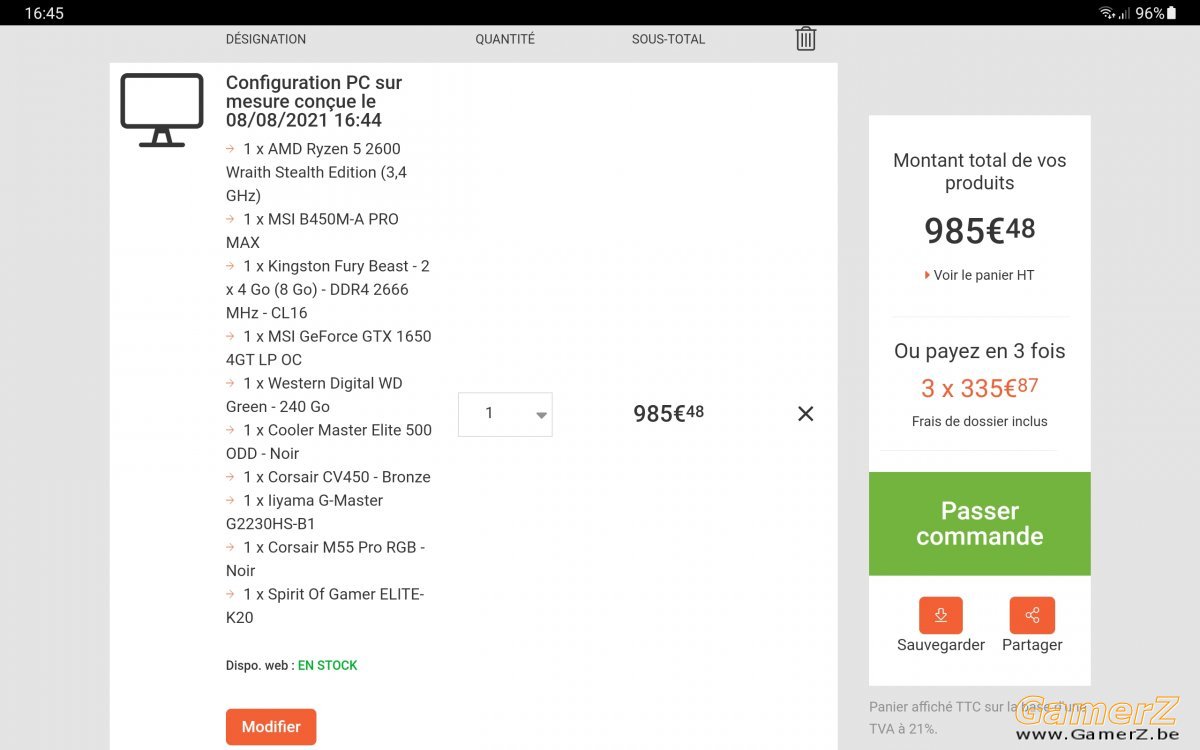Click the Sauvegarder download icon
The height and width of the screenshot is (750, 1200).
pos(941,615)
